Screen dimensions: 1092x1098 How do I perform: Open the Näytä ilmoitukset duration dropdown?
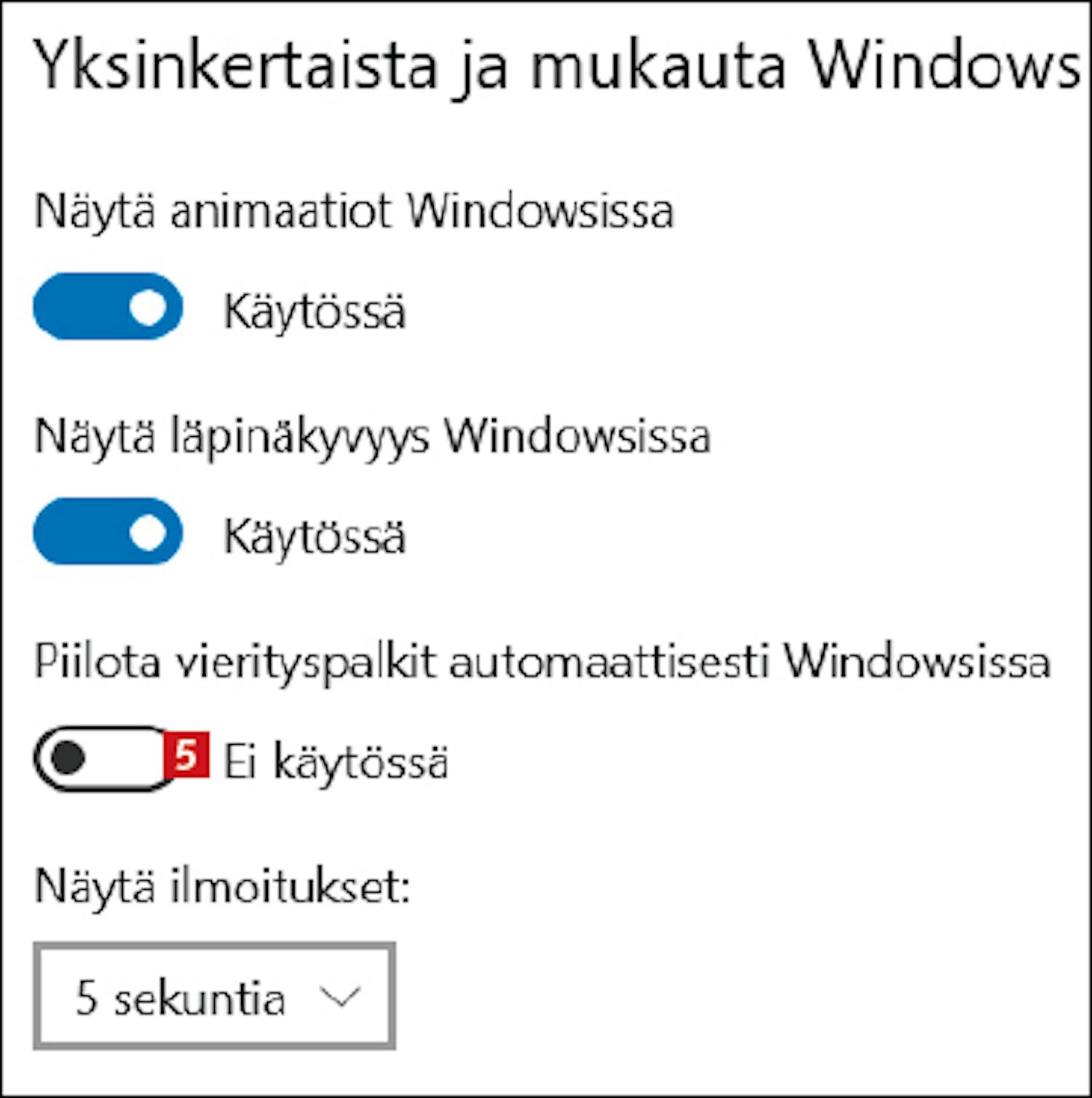214,996
